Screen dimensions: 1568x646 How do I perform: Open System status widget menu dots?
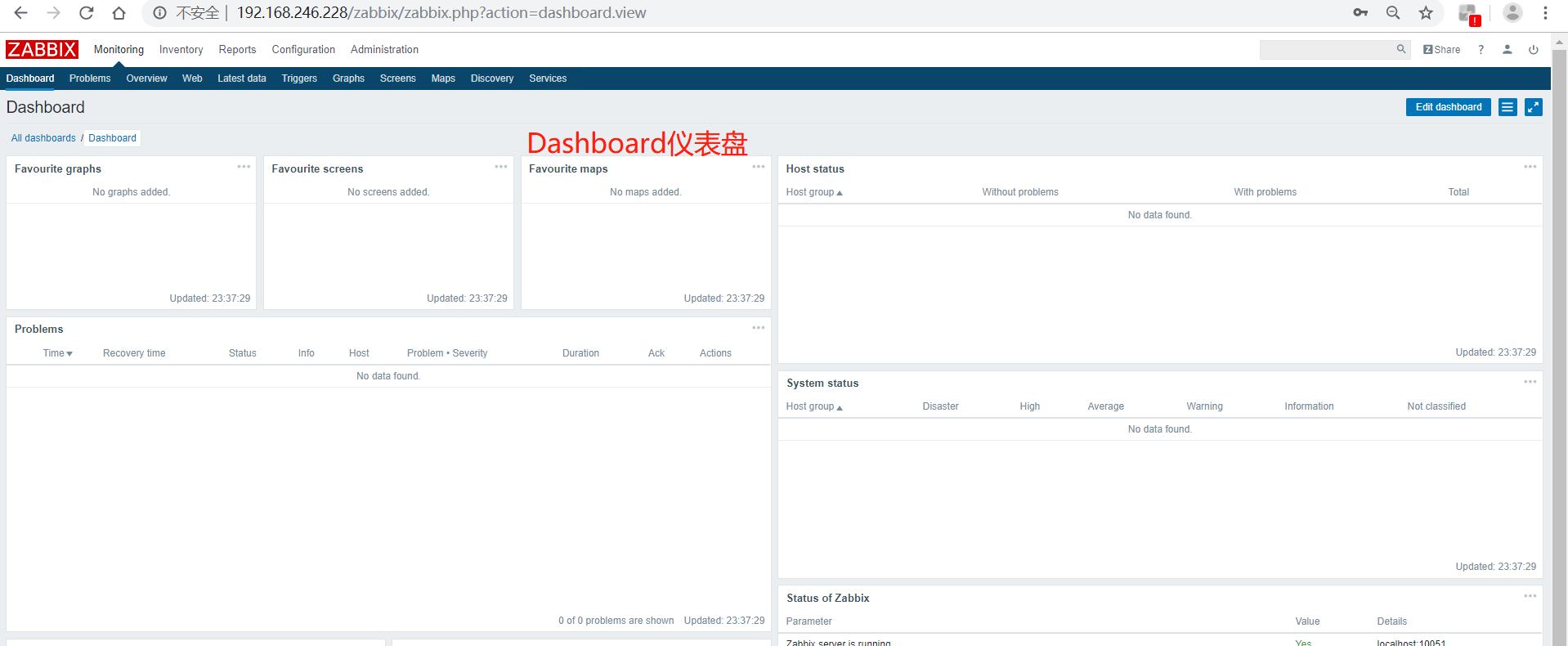[x=1530, y=382]
